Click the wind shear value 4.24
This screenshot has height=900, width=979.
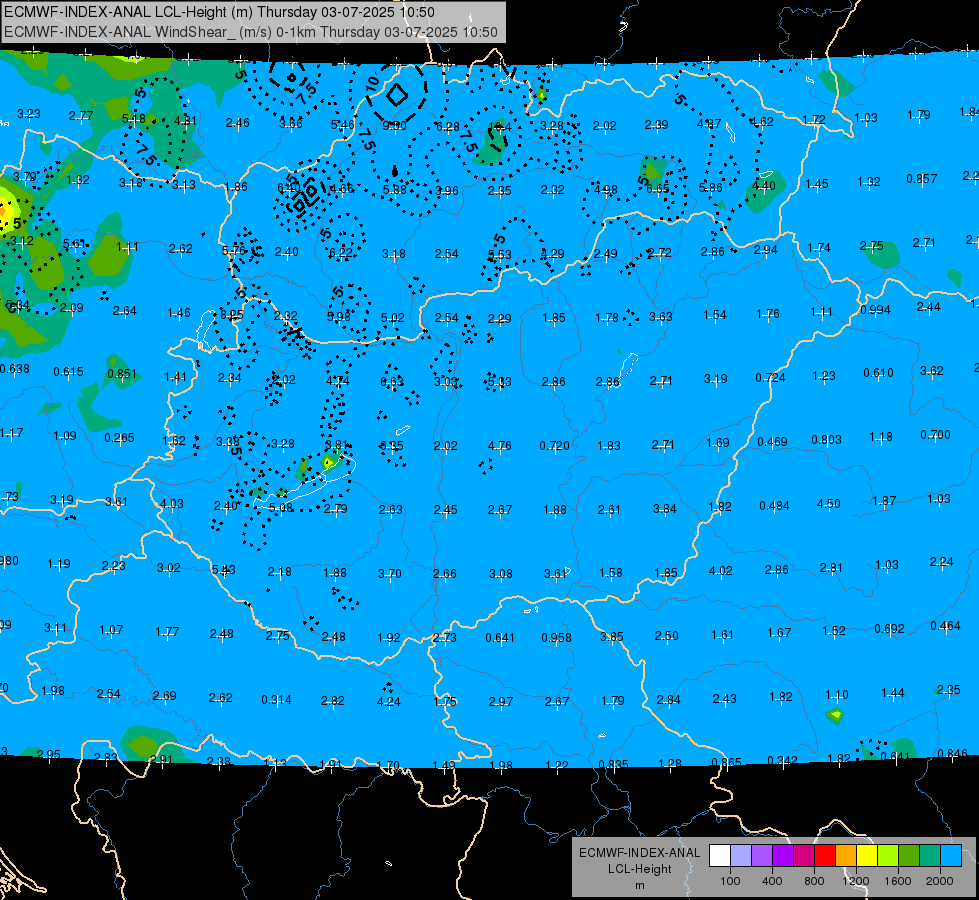(x=388, y=701)
